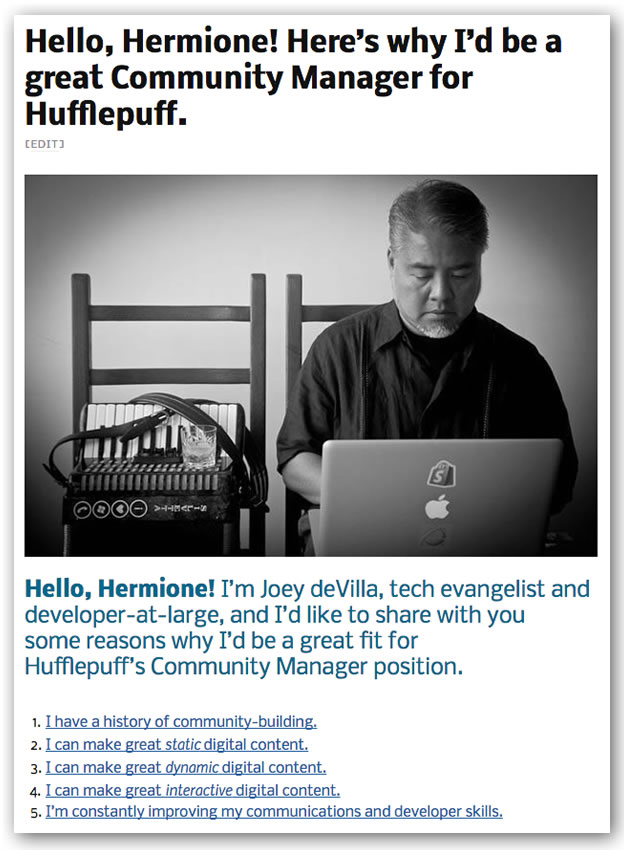
Task: Click the Windows logo icon on the accordion
Action: coord(101,510)
